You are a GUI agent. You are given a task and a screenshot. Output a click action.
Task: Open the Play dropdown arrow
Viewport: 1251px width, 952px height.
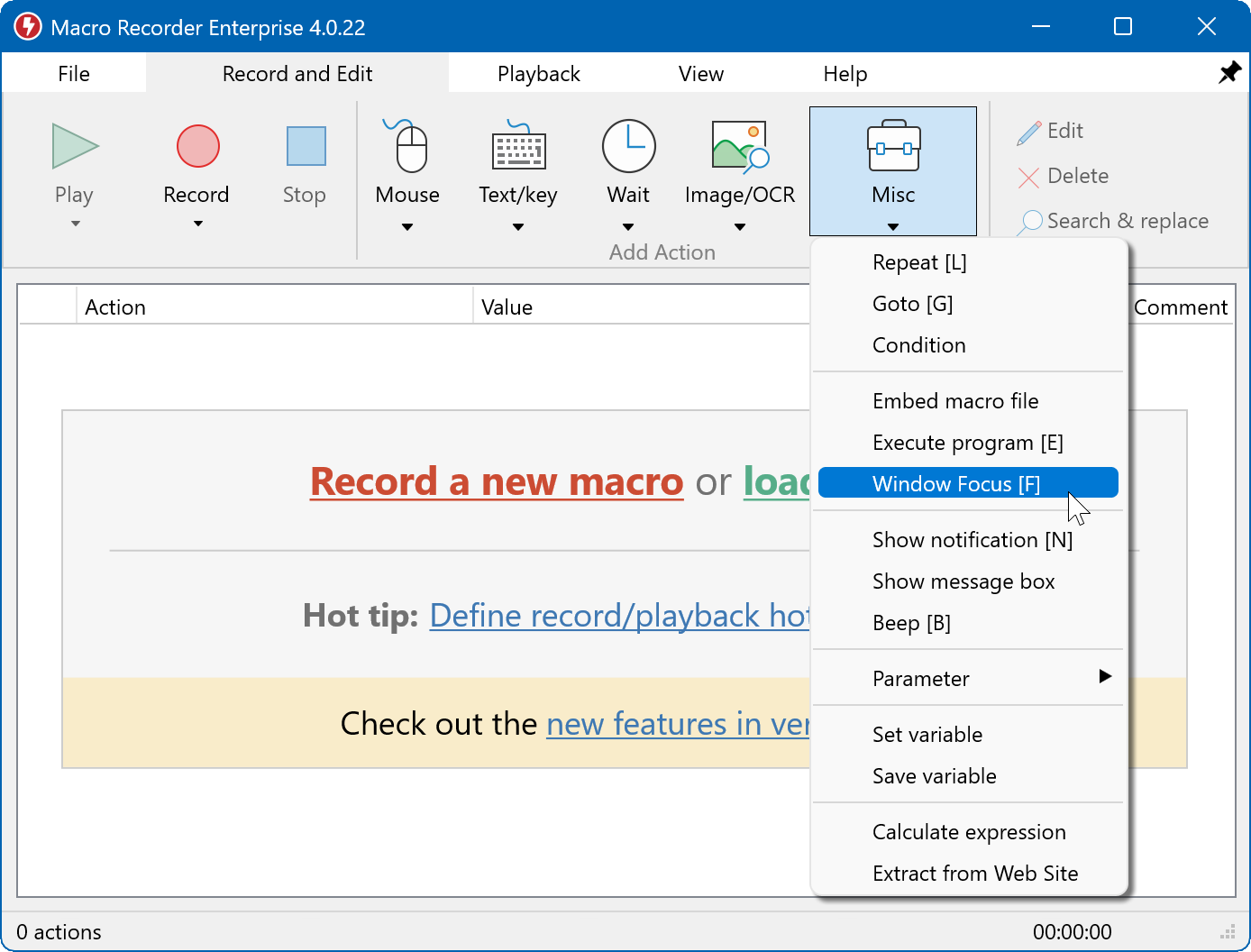click(x=74, y=224)
